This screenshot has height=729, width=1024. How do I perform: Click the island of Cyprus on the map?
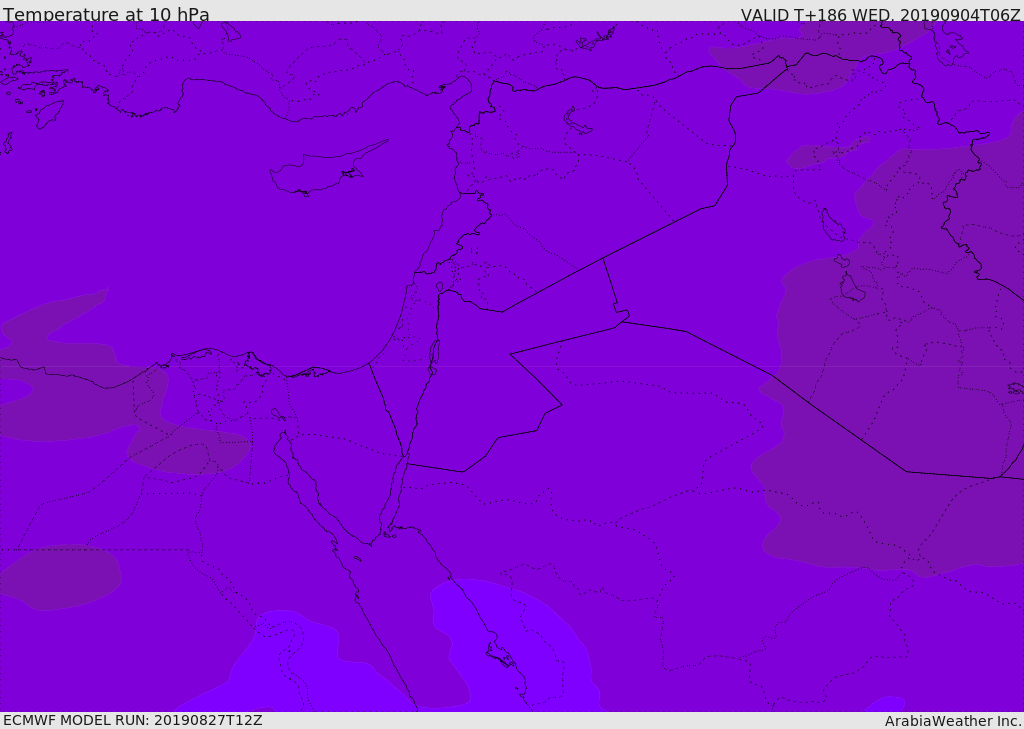(x=327, y=169)
